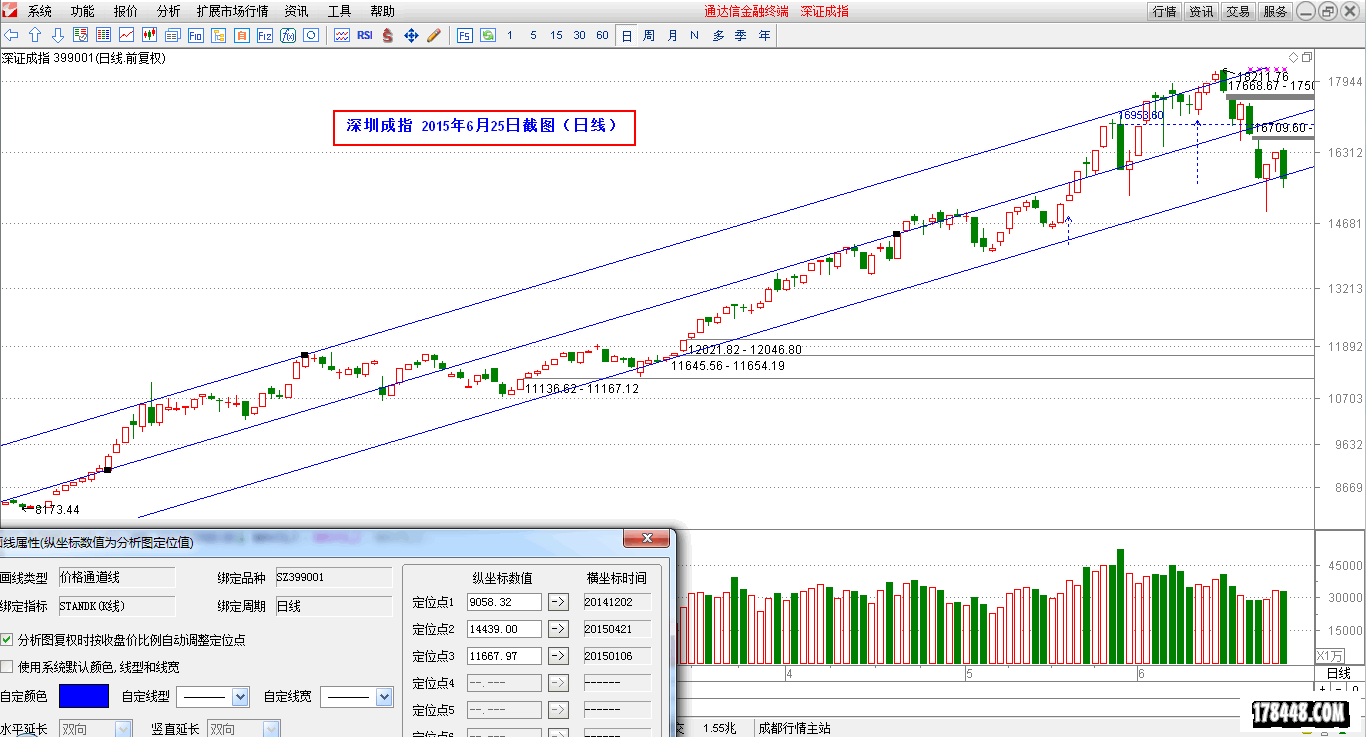The width and height of the screenshot is (1366, 737).
Task: Open the quote list table icon in toolbar
Action: (x=104, y=35)
